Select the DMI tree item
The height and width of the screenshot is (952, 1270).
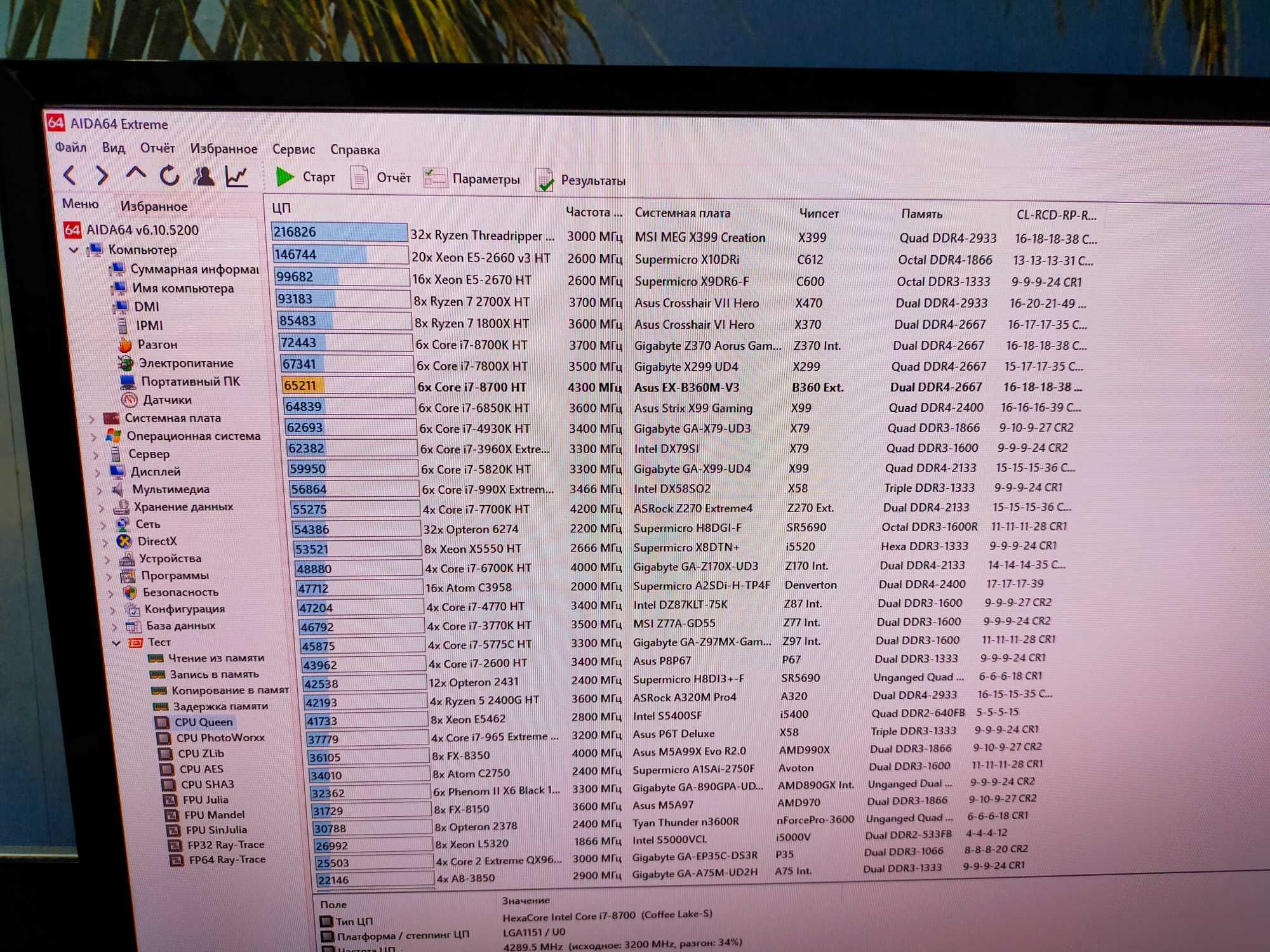137,307
